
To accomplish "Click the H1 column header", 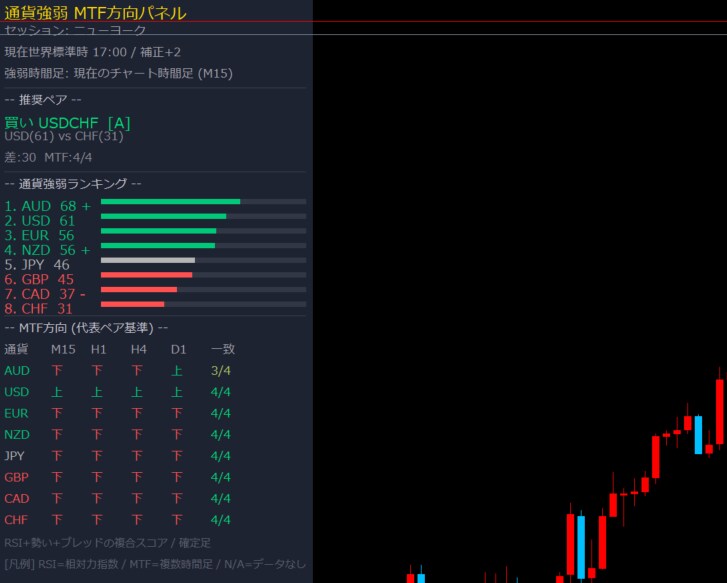I will [x=98, y=349].
